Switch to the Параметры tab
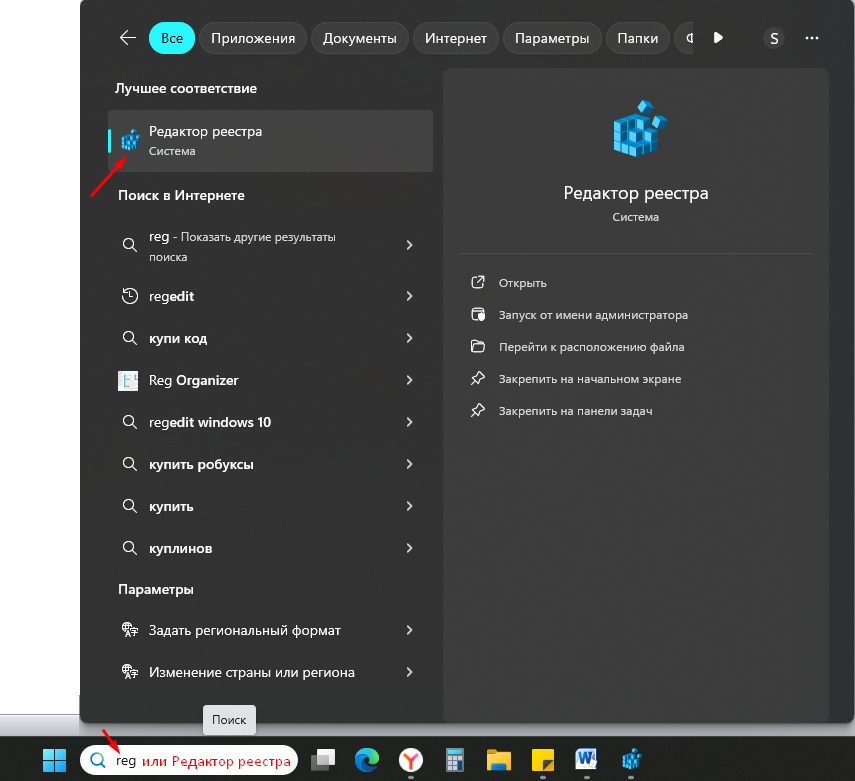 point(552,38)
